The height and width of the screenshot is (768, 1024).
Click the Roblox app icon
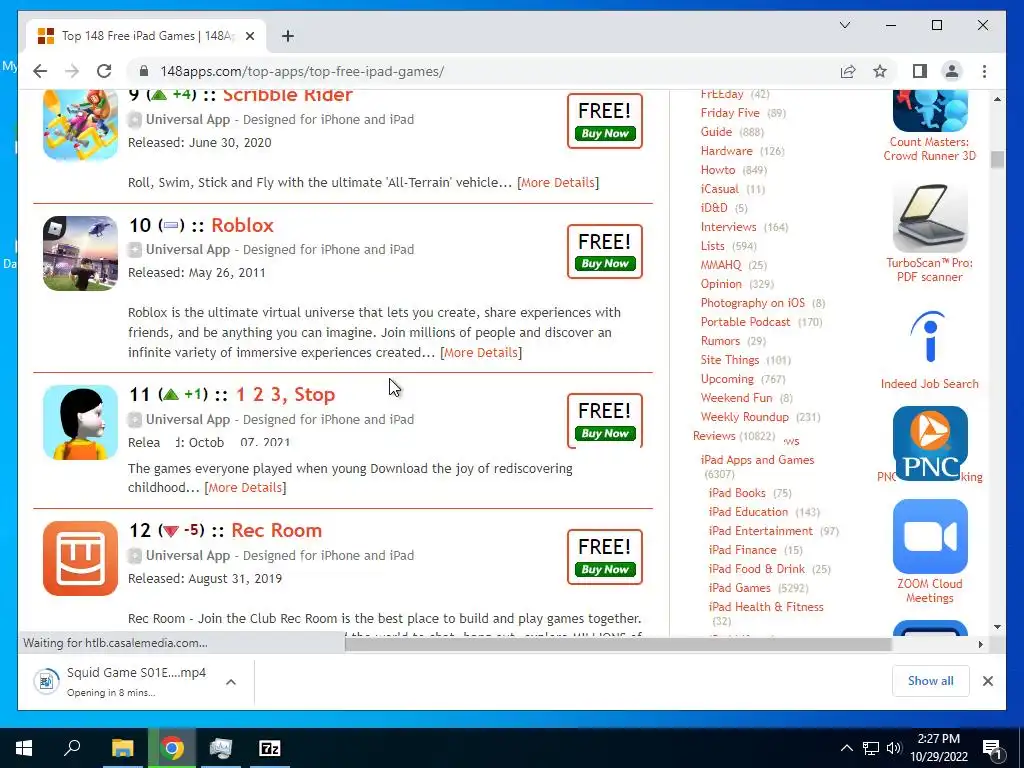click(80, 253)
